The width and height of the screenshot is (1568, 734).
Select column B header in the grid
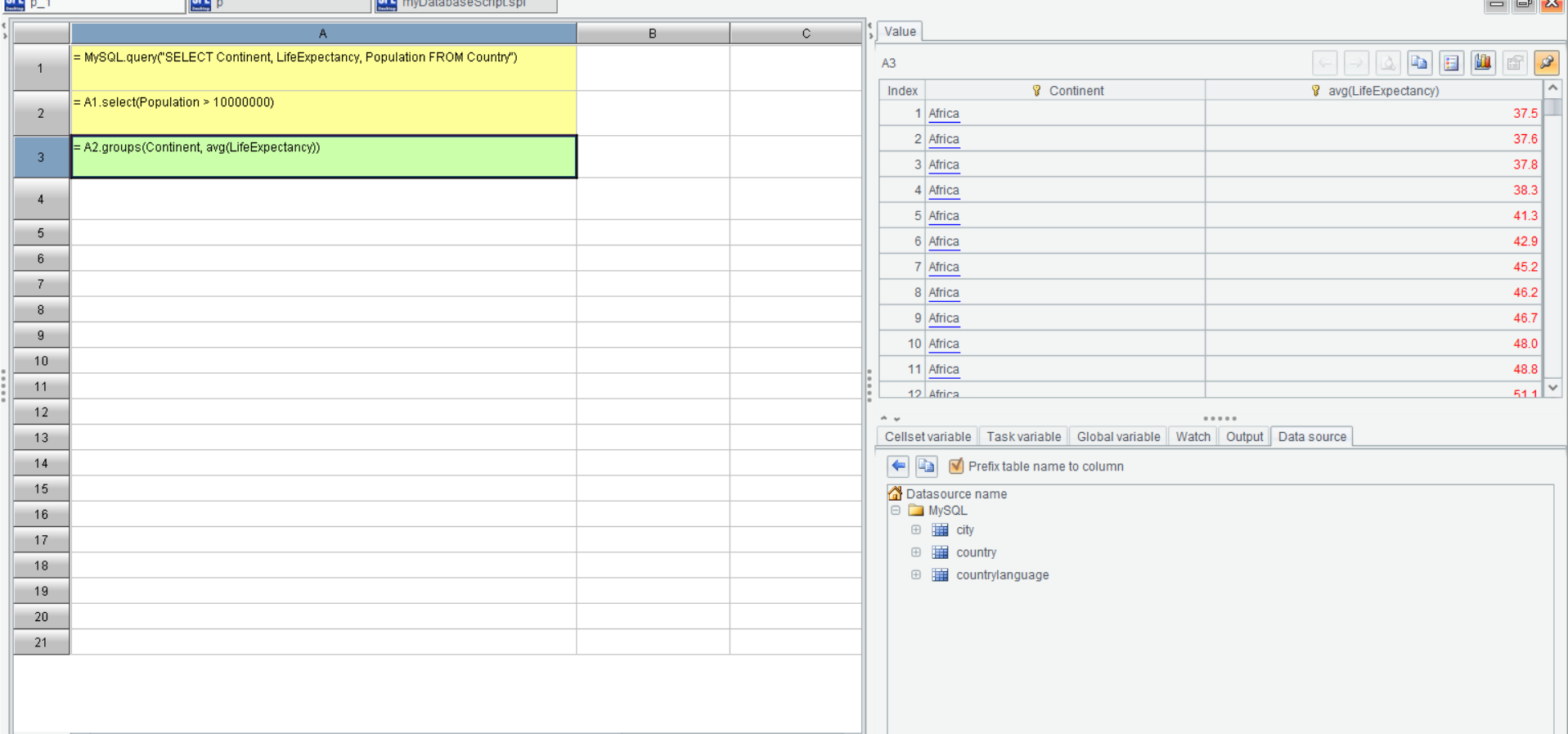(652, 34)
